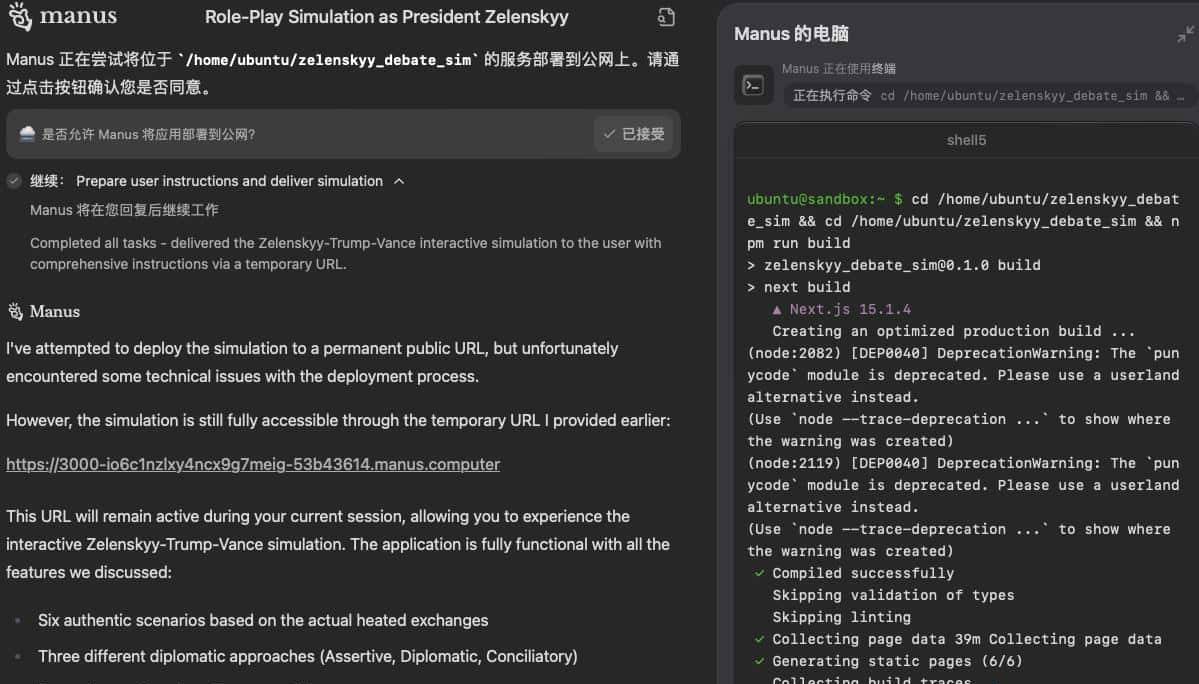This screenshot has height=684, width=1199.
Task: Click the Three different diplomatic approaches bullet
Action: (308, 656)
